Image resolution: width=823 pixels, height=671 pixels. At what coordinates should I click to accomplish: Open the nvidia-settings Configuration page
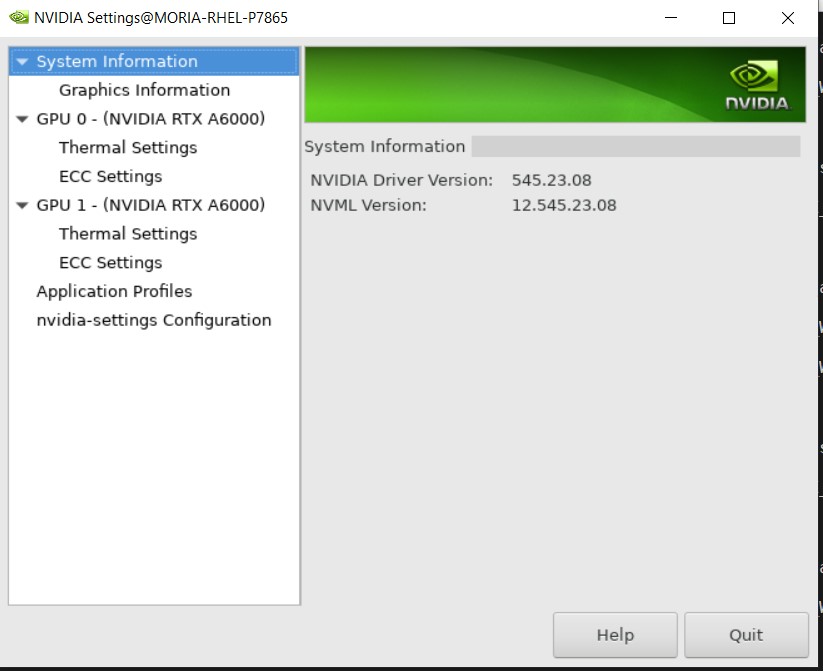click(x=154, y=320)
